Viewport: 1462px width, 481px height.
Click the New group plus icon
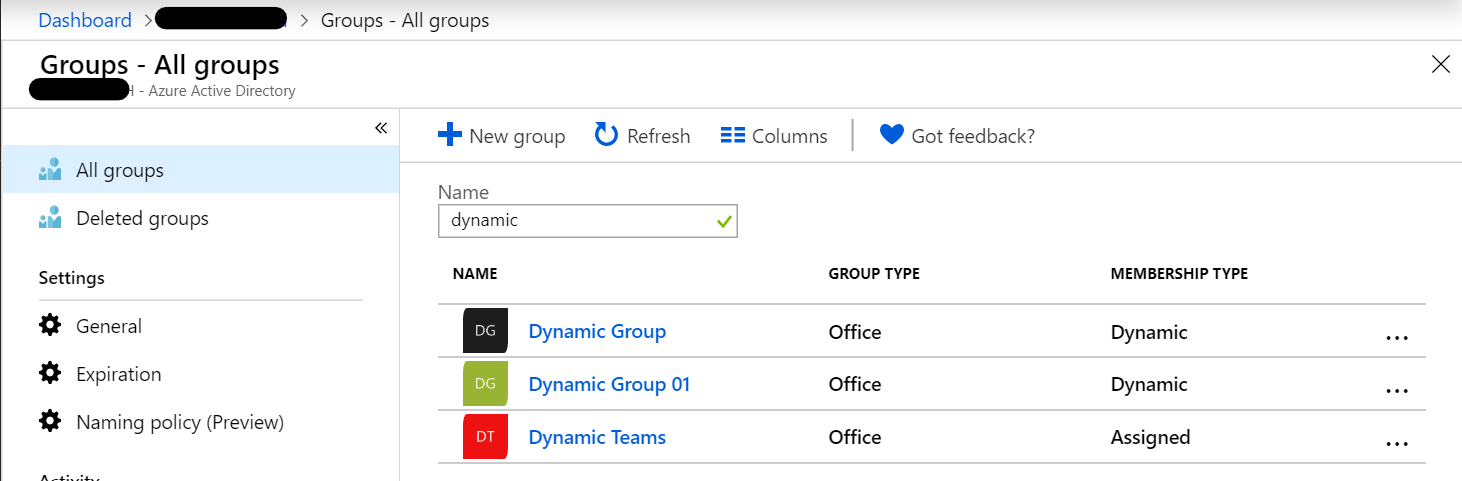pyautogui.click(x=450, y=135)
